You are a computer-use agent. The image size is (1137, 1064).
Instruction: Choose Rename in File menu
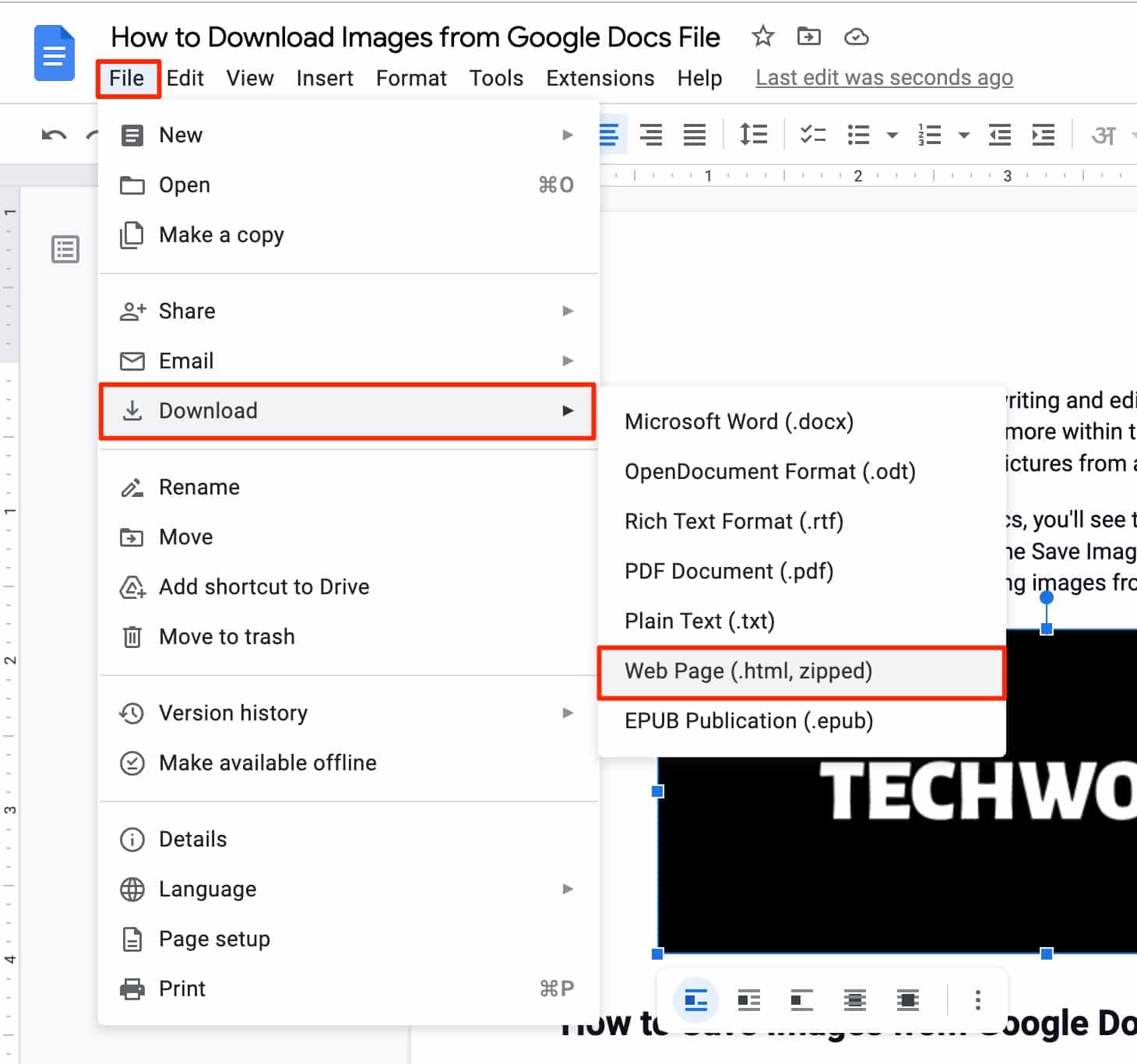[348, 487]
